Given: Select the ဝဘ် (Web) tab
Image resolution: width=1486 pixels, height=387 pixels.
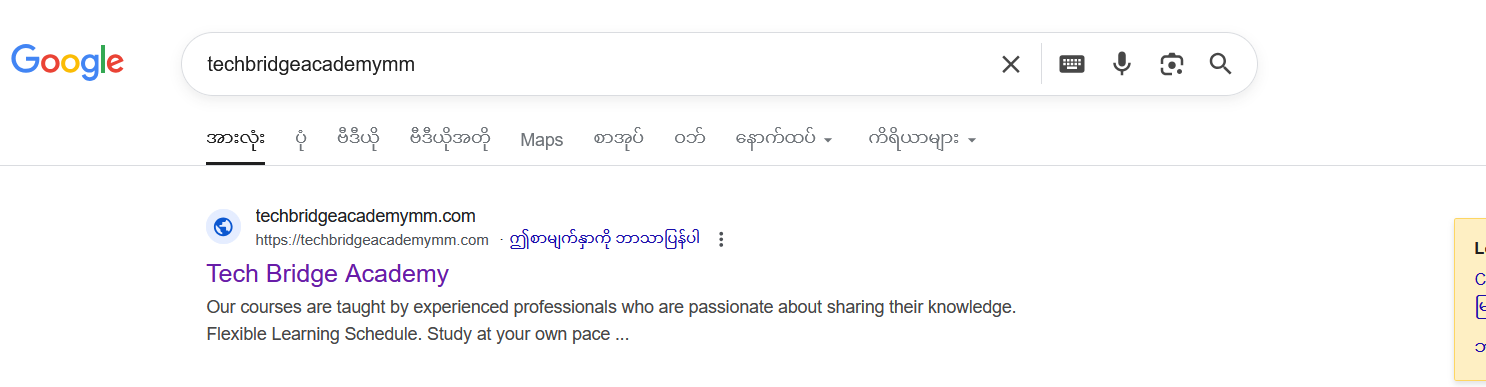Looking at the screenshot, I should tap(689, 139).
